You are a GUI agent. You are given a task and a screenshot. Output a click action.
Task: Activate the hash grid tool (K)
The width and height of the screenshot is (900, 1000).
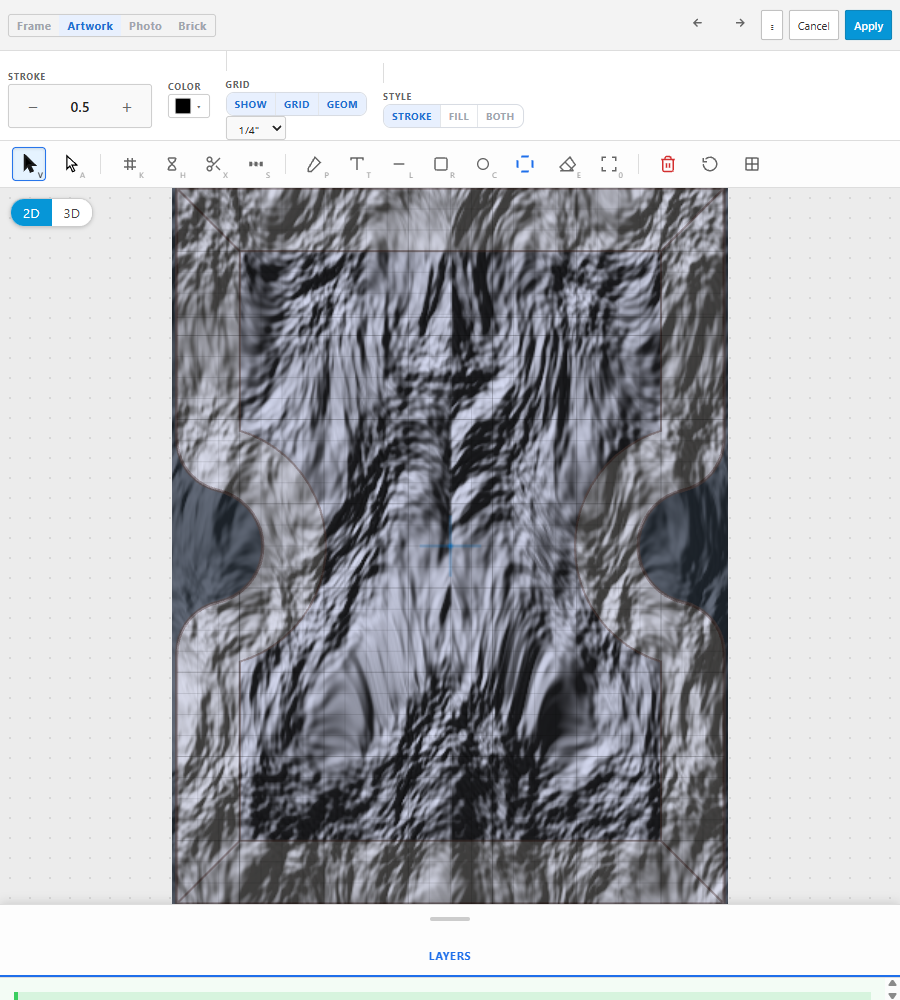[129, 164]
